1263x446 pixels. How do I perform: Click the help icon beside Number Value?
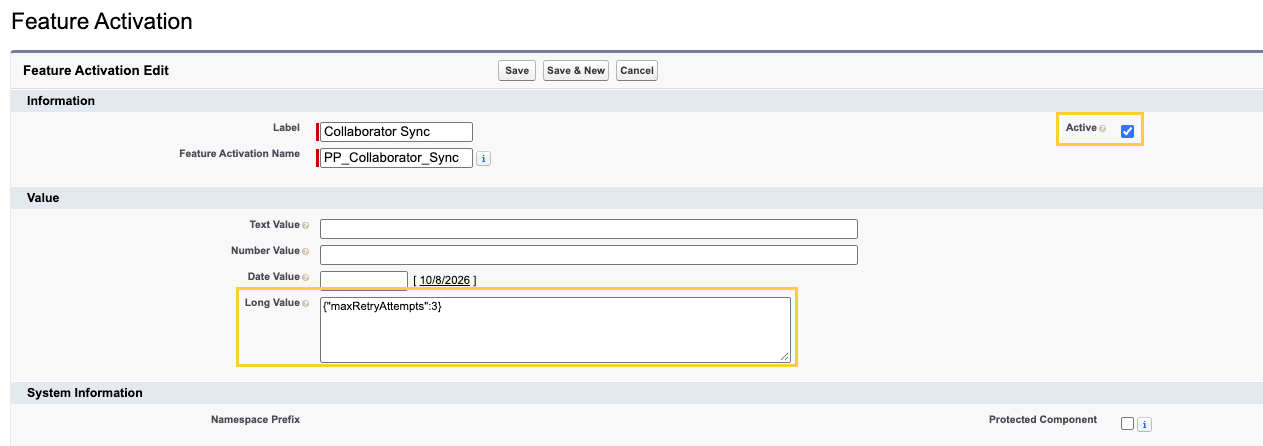click(306, 252)
